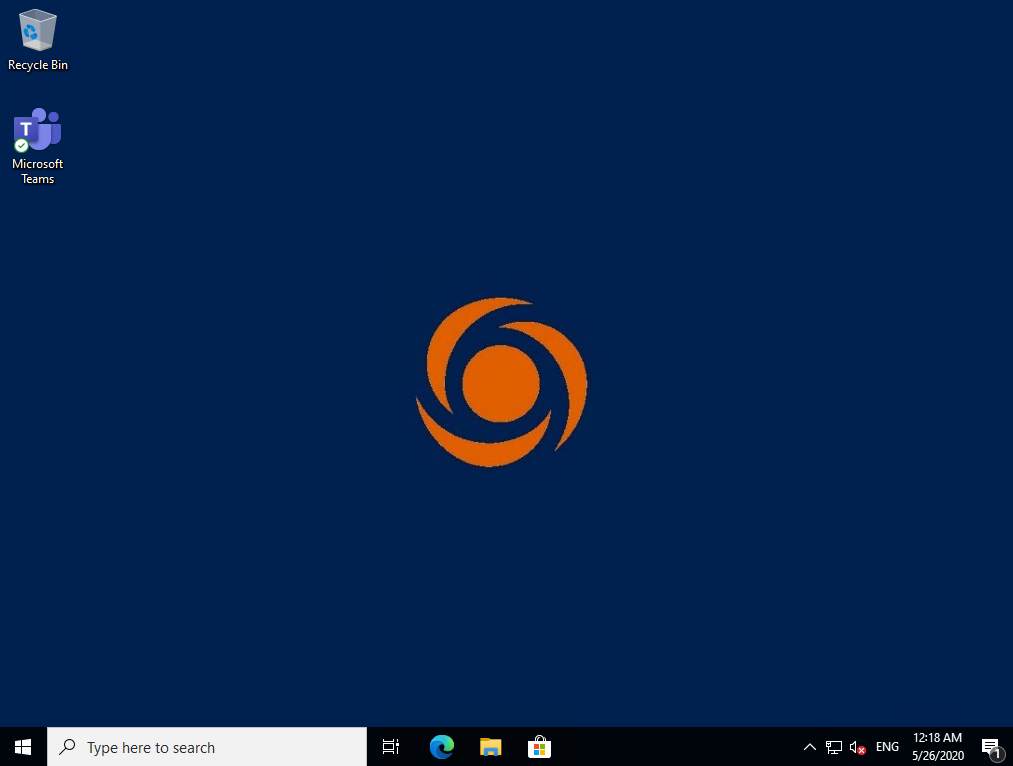
Task: Click the network status tray icon
Action: (834, 747)
